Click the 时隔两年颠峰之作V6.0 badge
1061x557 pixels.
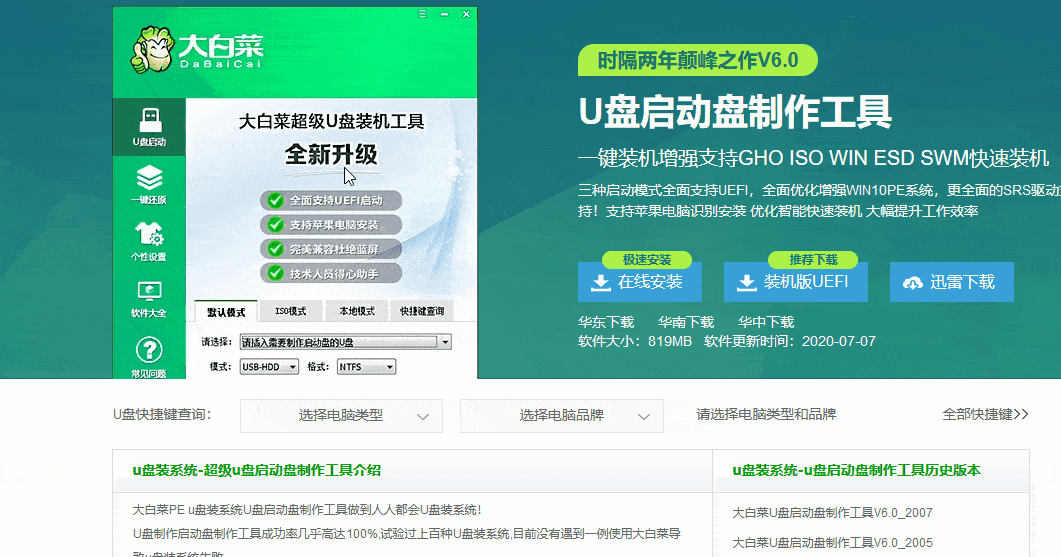[x=698, y=60]
